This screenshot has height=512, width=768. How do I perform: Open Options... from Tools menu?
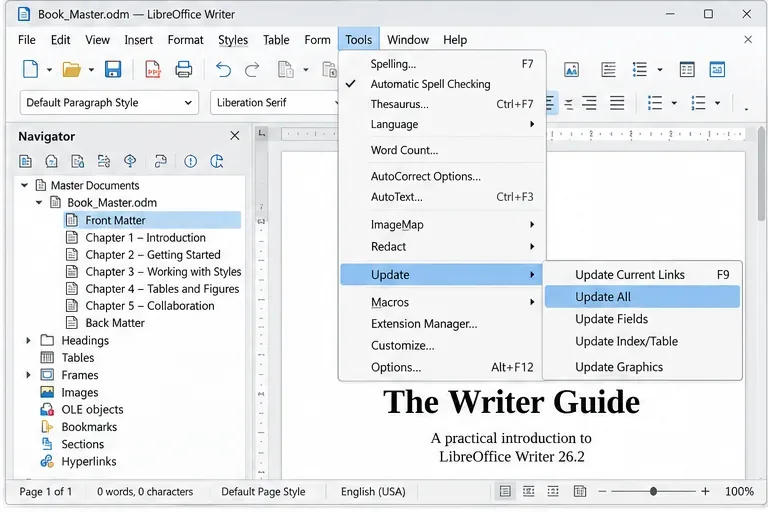click(442, 367)
